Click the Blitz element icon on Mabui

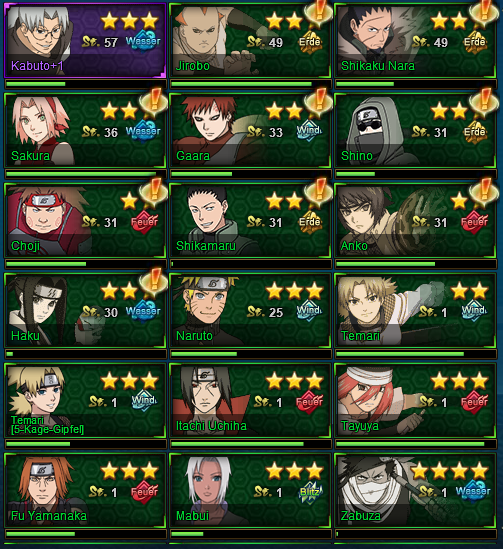click(310, 492)
